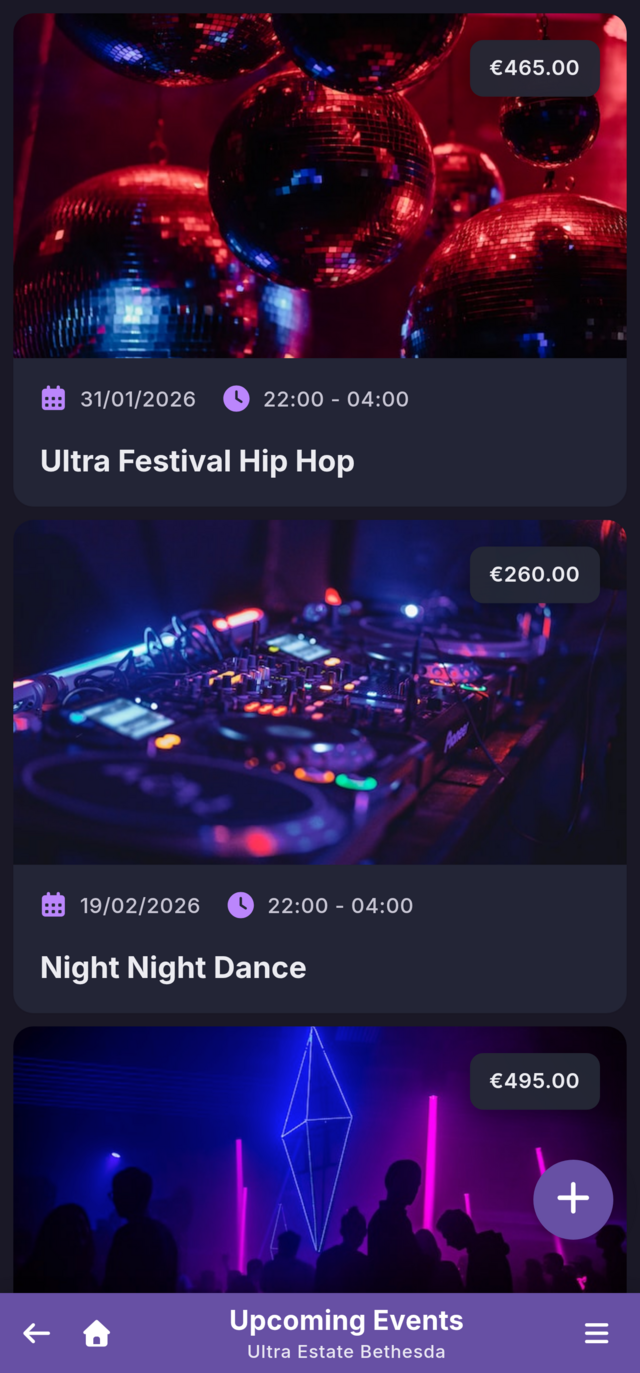Screen dimensions: 640x1373
Task: Open the navigation menu at bottom right
Action: coord(596,1333)
